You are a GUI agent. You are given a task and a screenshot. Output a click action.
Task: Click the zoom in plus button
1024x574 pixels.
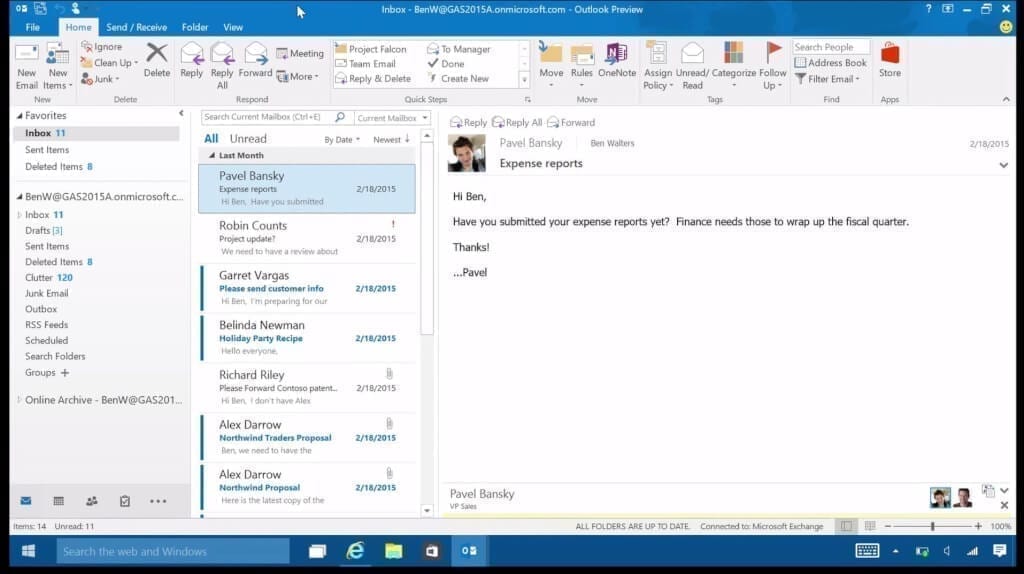(x=978, y=526)
